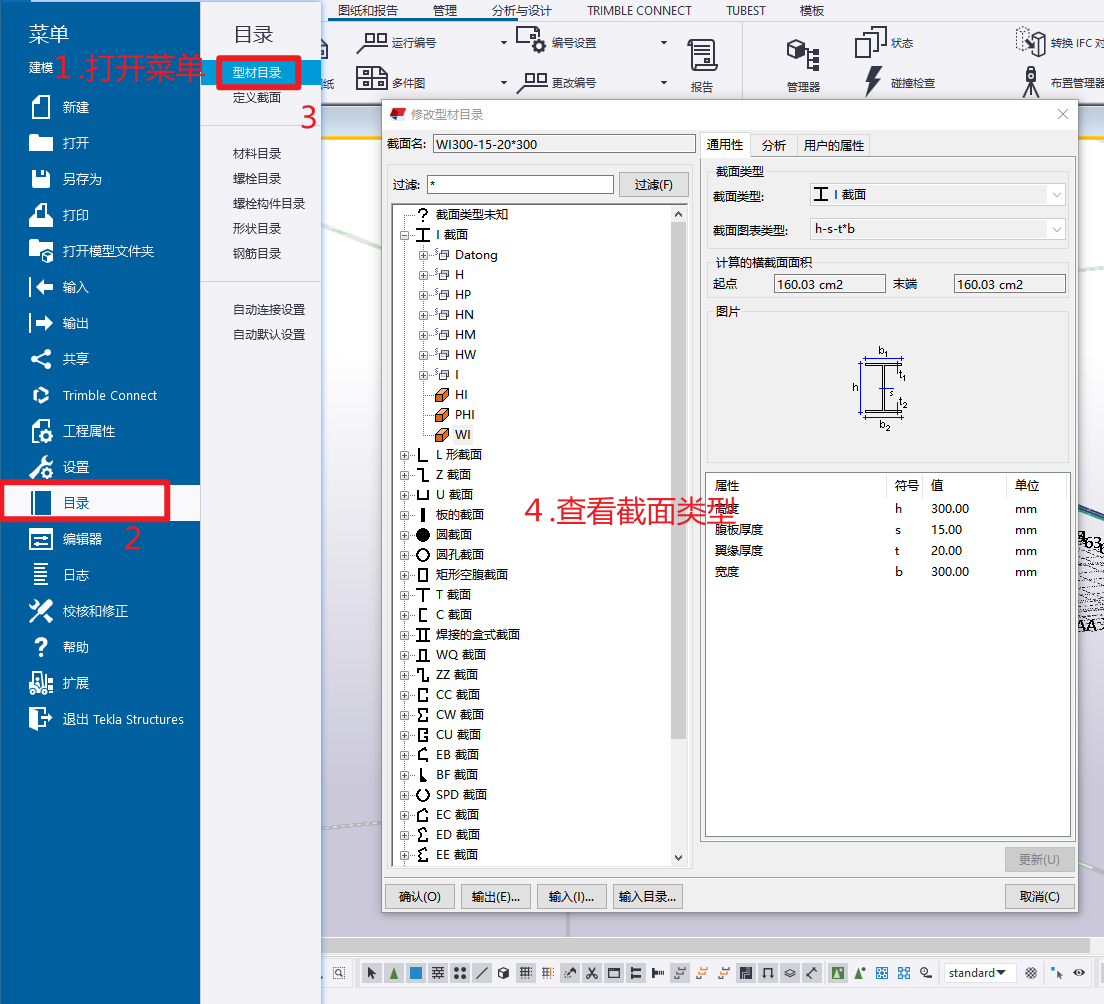Open Extensions (扩展) icon

(41, 682)
